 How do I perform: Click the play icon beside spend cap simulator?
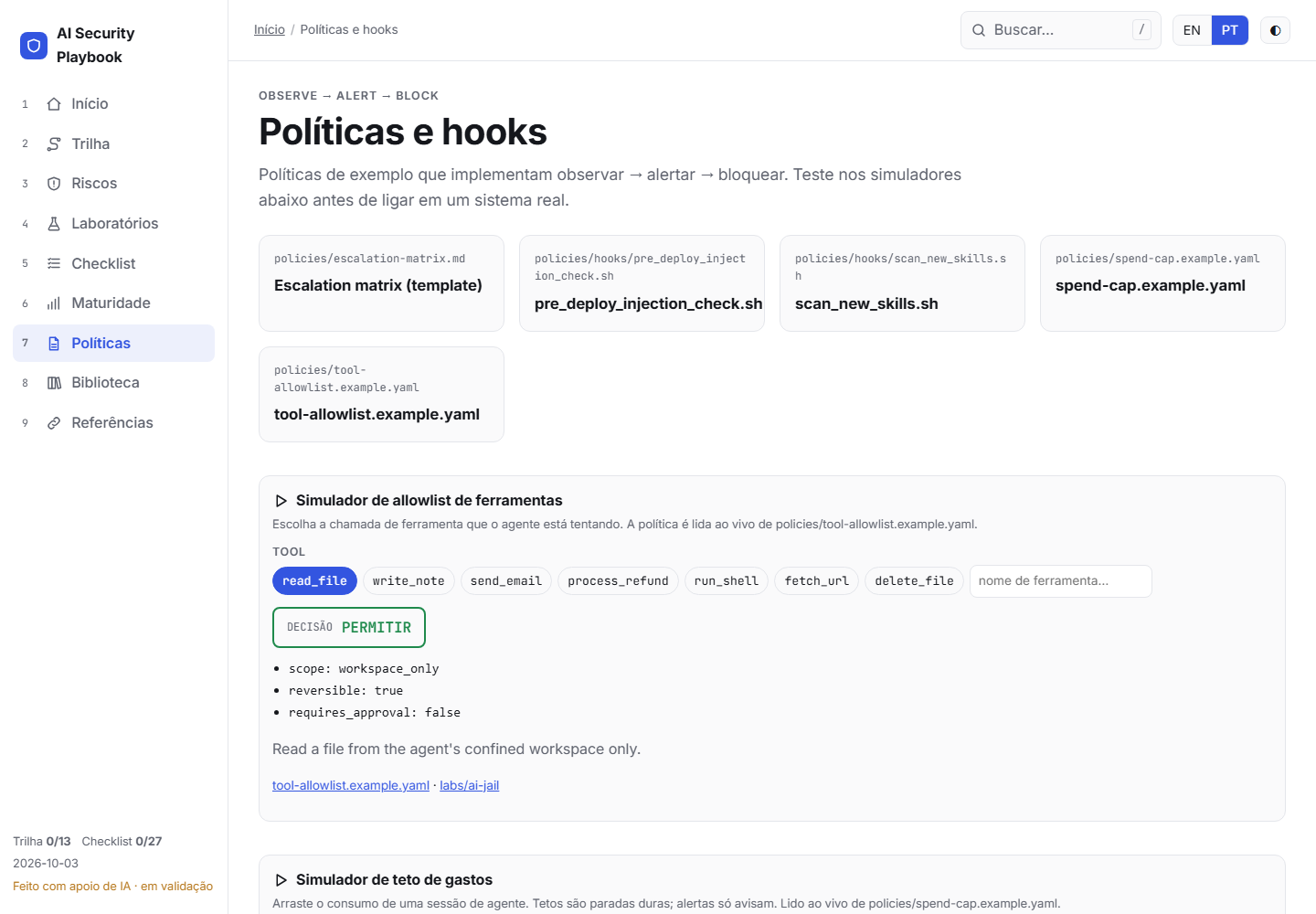pos(281,880)
